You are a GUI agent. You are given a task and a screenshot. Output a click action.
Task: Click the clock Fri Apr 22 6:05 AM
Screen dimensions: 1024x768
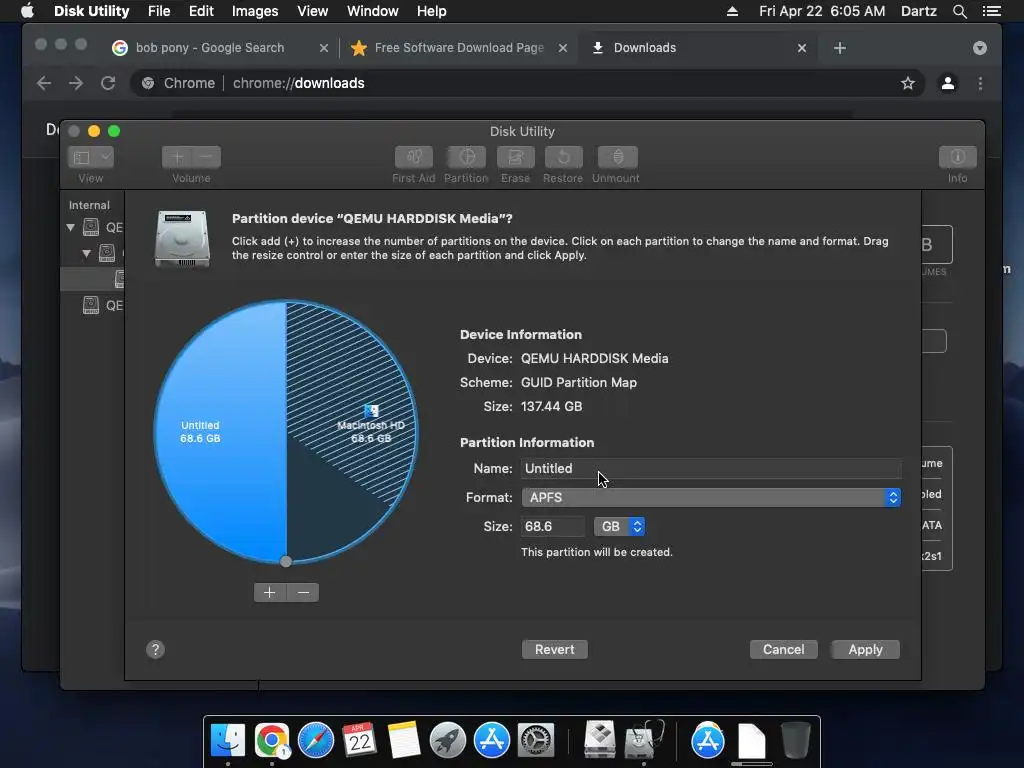point(822,11)
